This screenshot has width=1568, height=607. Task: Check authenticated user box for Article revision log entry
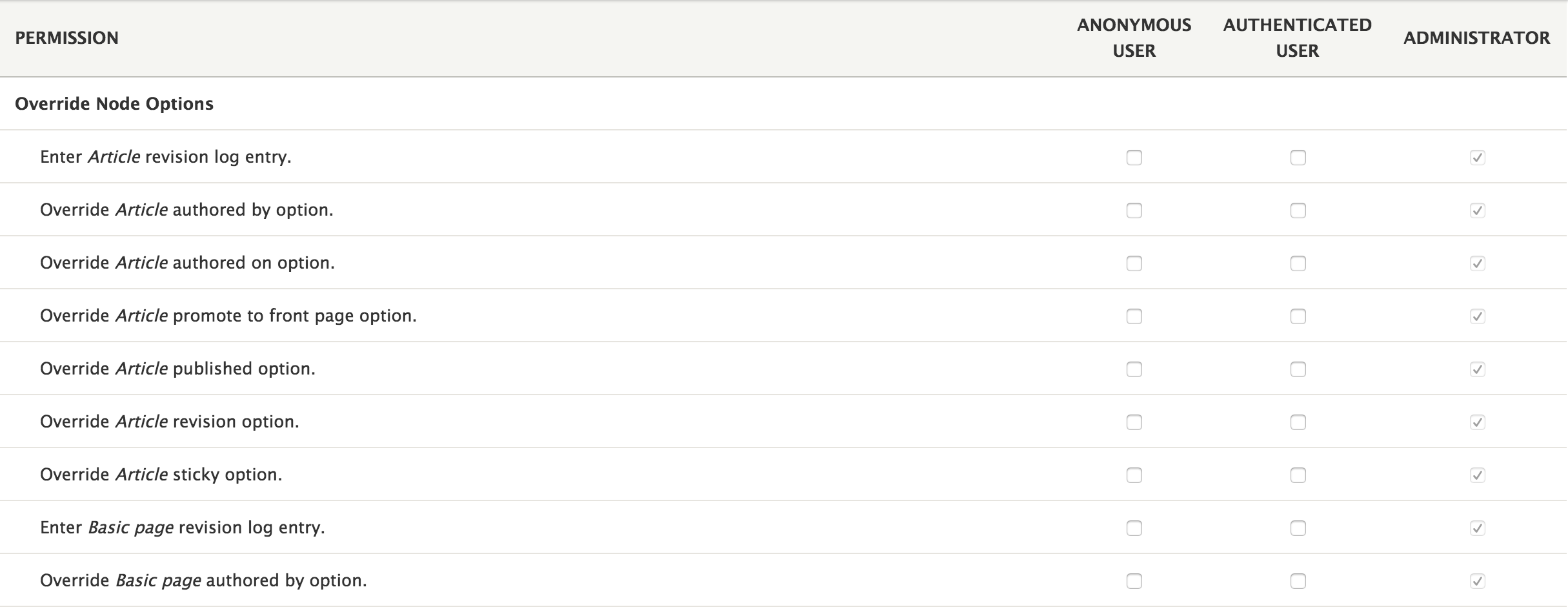(x=1298, y=158)
